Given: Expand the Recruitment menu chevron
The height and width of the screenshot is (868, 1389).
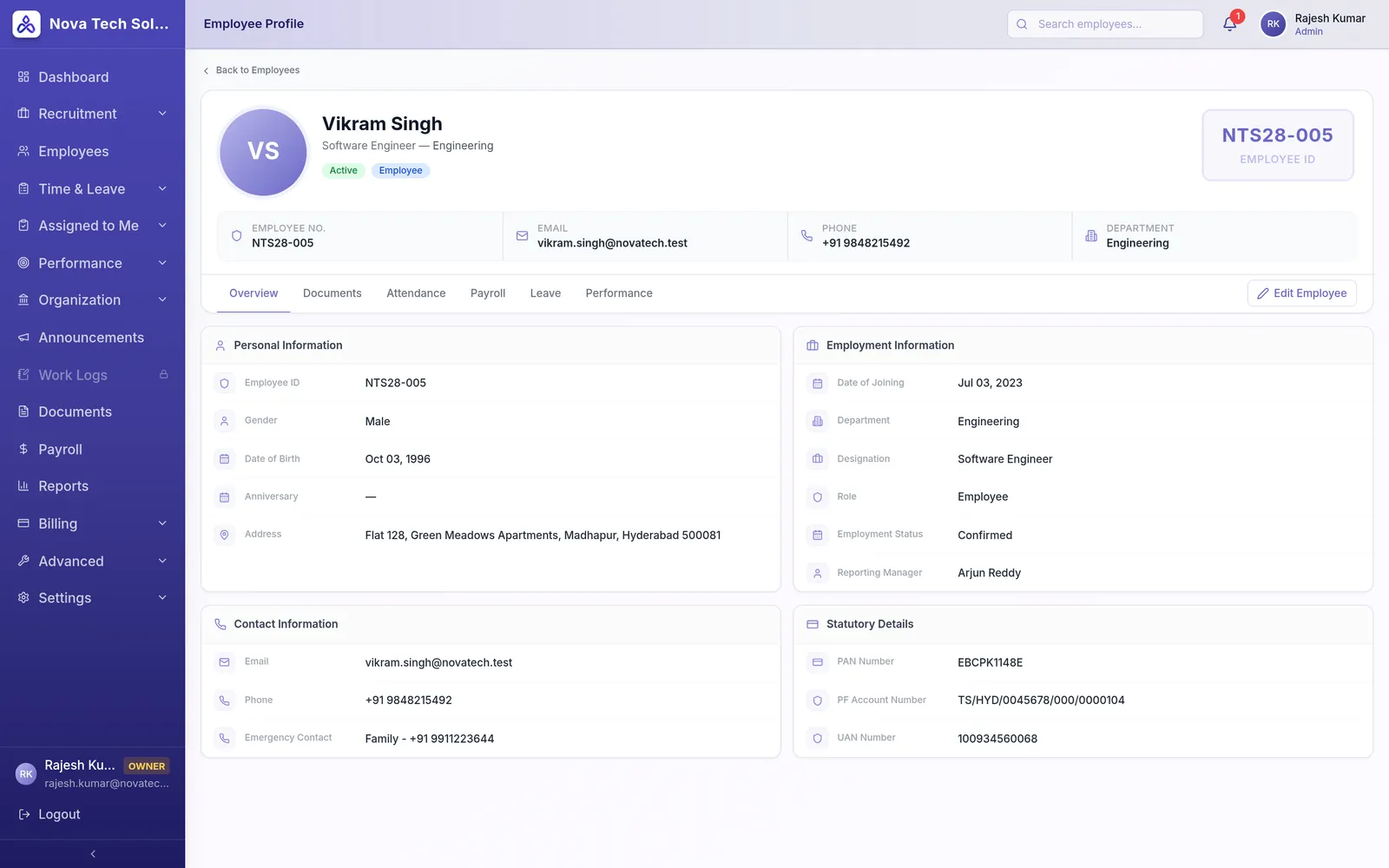Looking at the screenshot, I should click(x=162, y=114).
